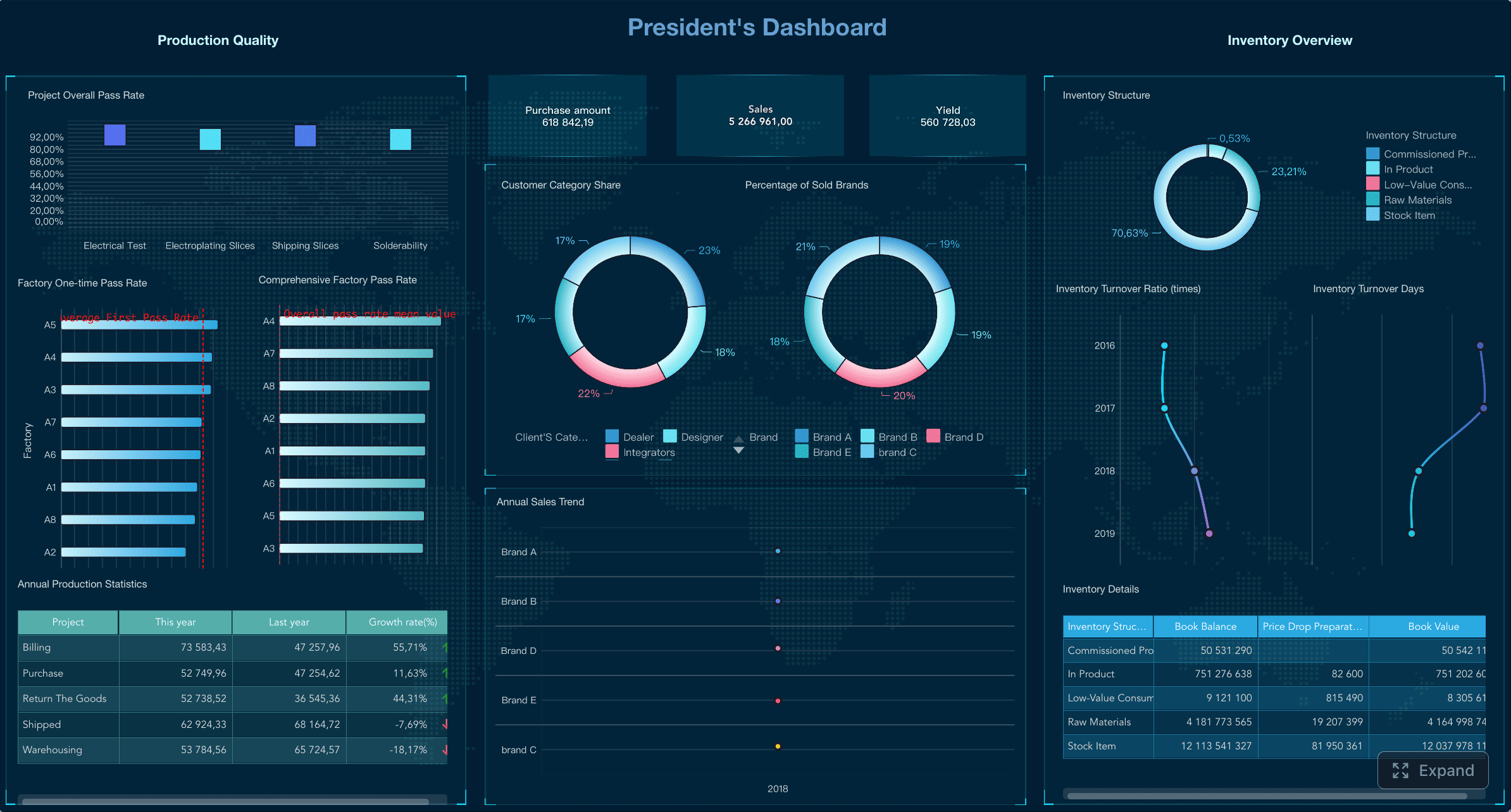Click the Brand A legend icon
The height and width of the screenshot is (812, 1511).
pyautogui.click(x=802, y=436)
